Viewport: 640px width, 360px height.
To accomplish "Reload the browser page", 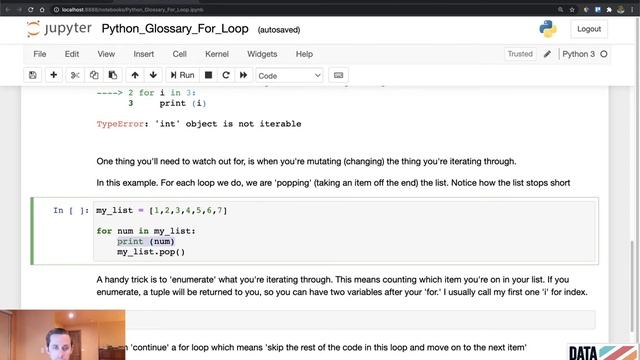I will pos(31,9).
